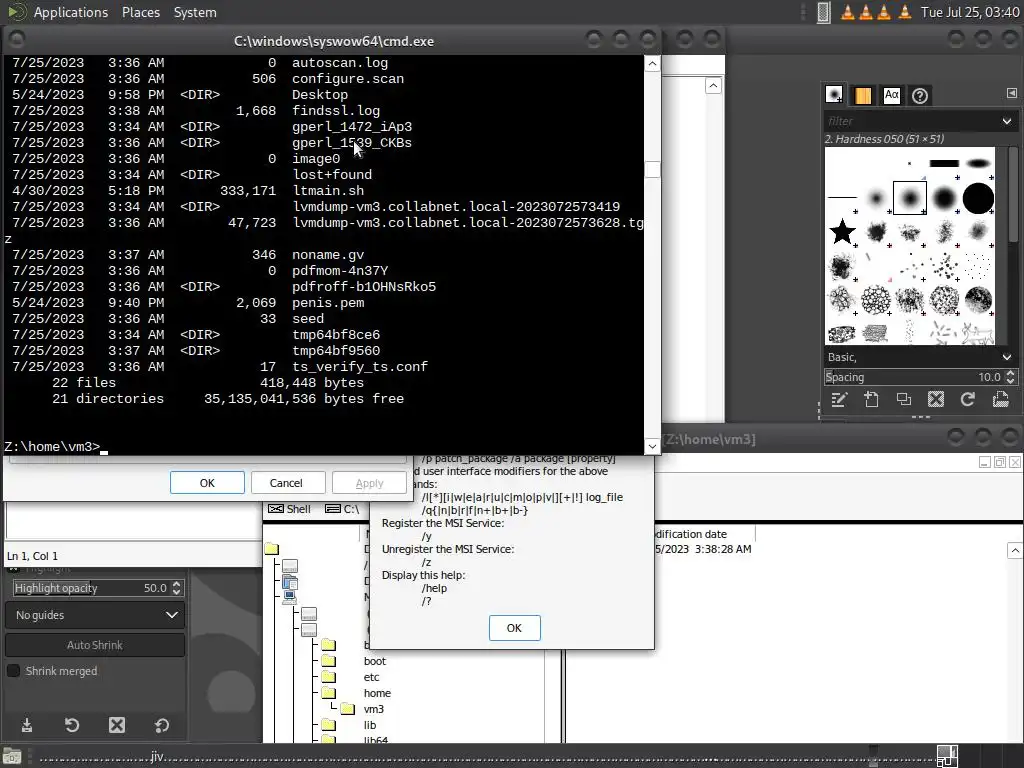Enable the Shrink merged checkbox

tap(13, 671)
